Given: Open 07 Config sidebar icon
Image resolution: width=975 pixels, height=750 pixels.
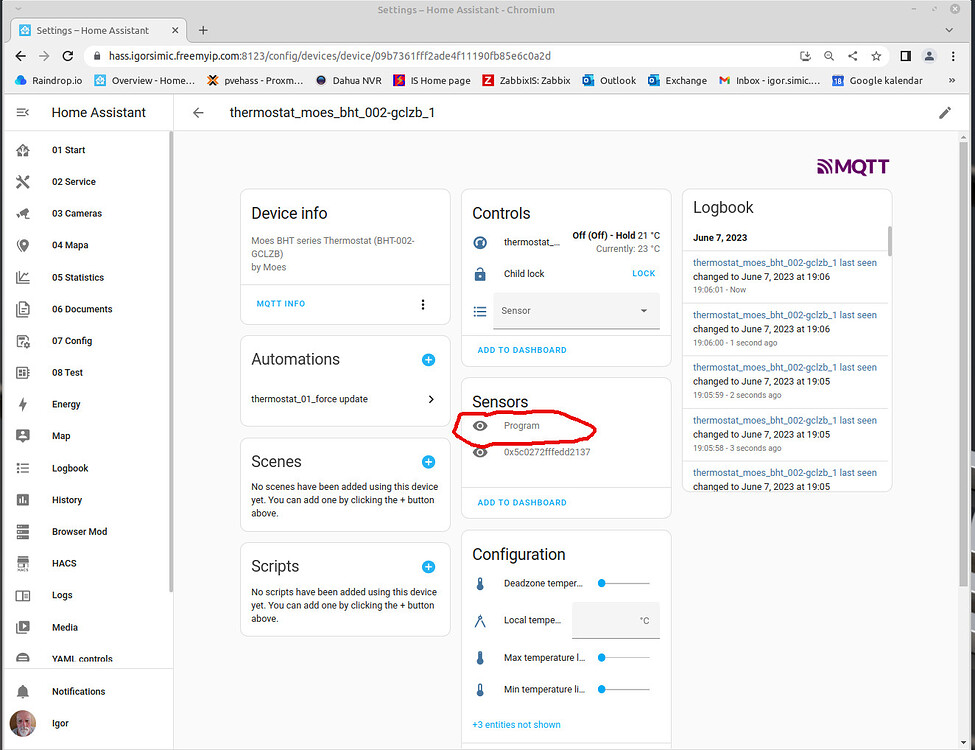Looking at the screenshot, I should coord(23,341).
